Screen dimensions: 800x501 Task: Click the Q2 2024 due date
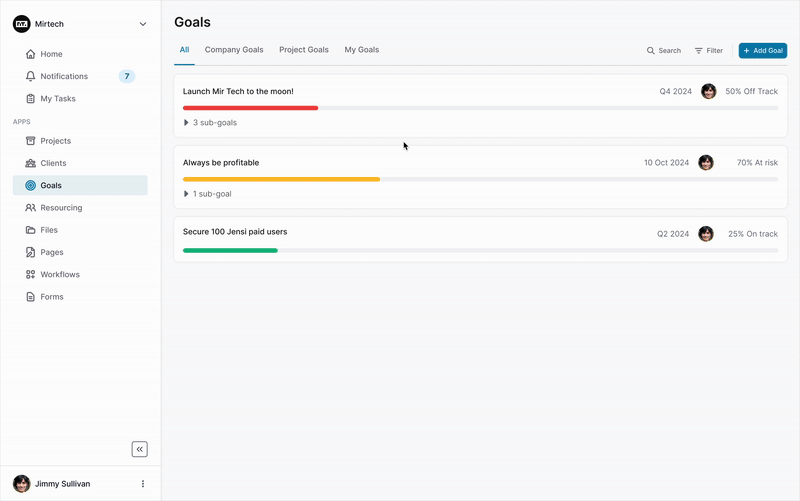(x=673, y=234)
